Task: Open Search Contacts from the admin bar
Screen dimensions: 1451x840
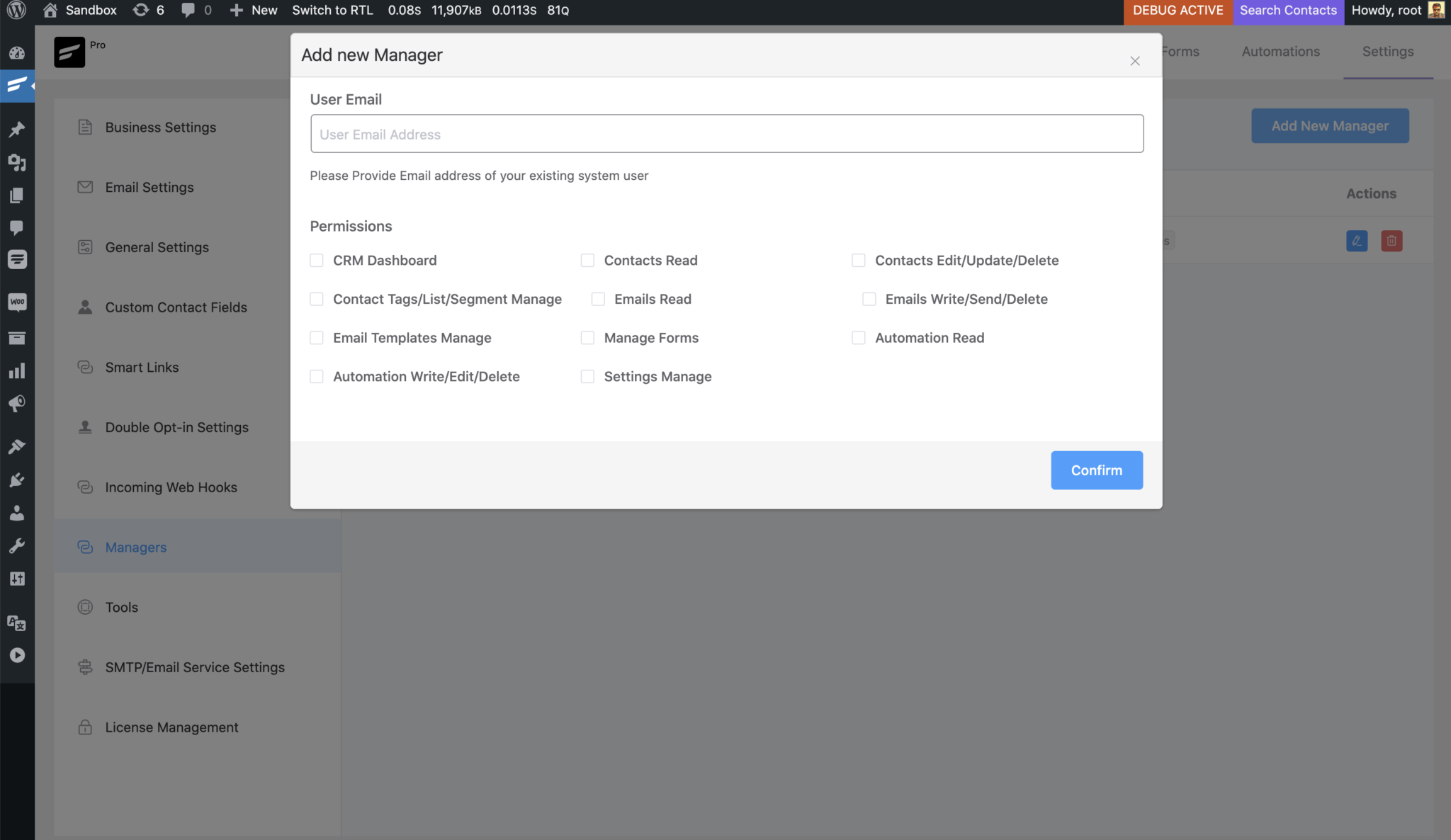Action: (1287, 10)
